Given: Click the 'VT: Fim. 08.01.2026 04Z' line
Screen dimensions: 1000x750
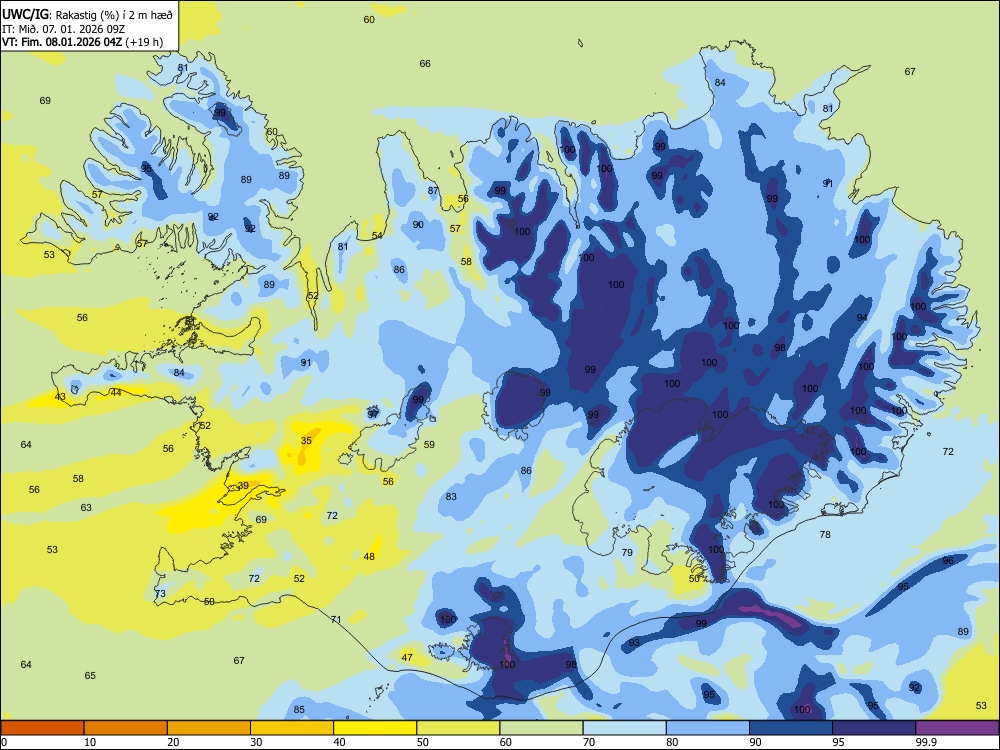Looking at the screenshot, I should pos(62,43).
